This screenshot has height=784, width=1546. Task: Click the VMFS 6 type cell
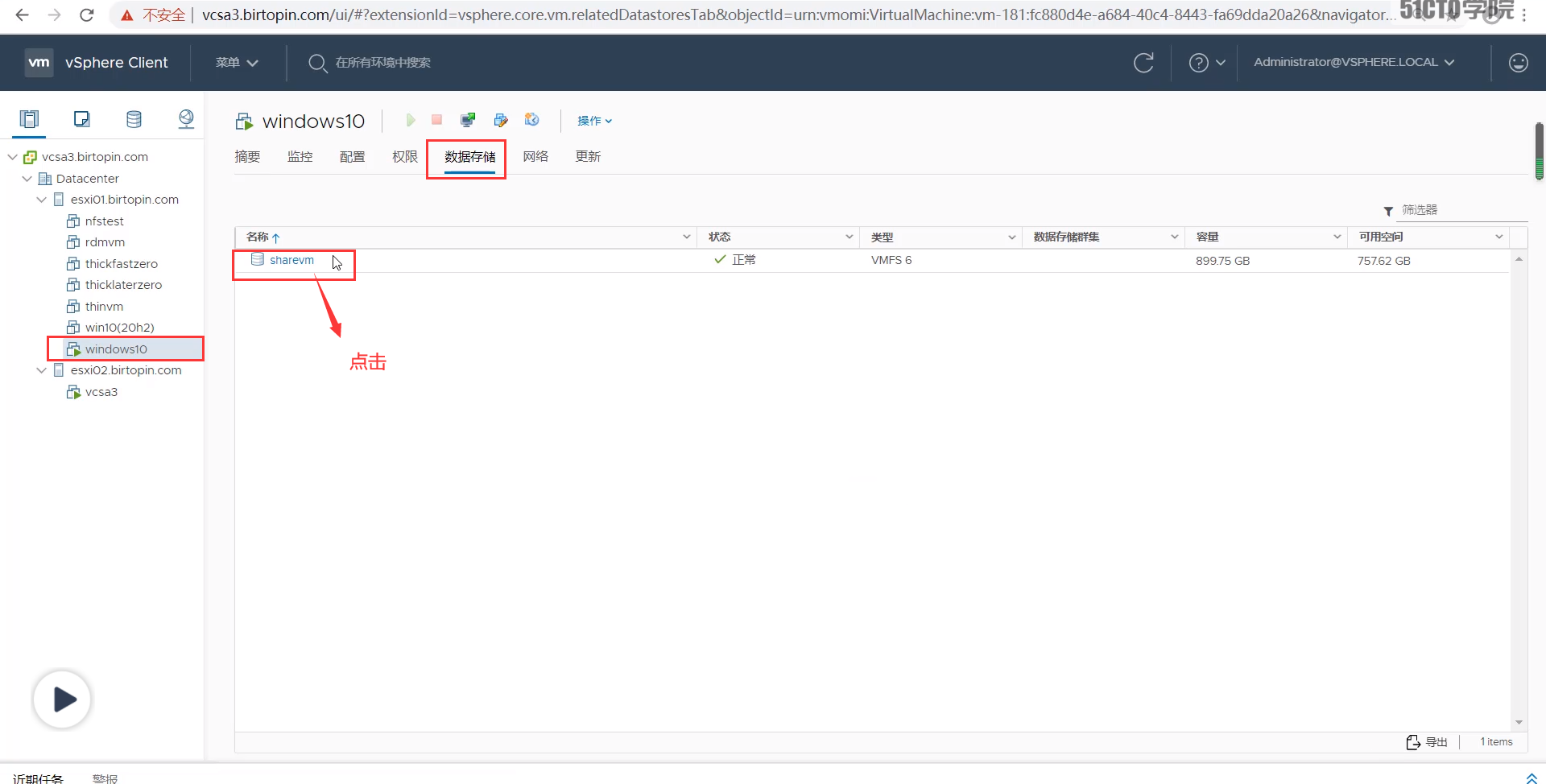tap(891, 260)
